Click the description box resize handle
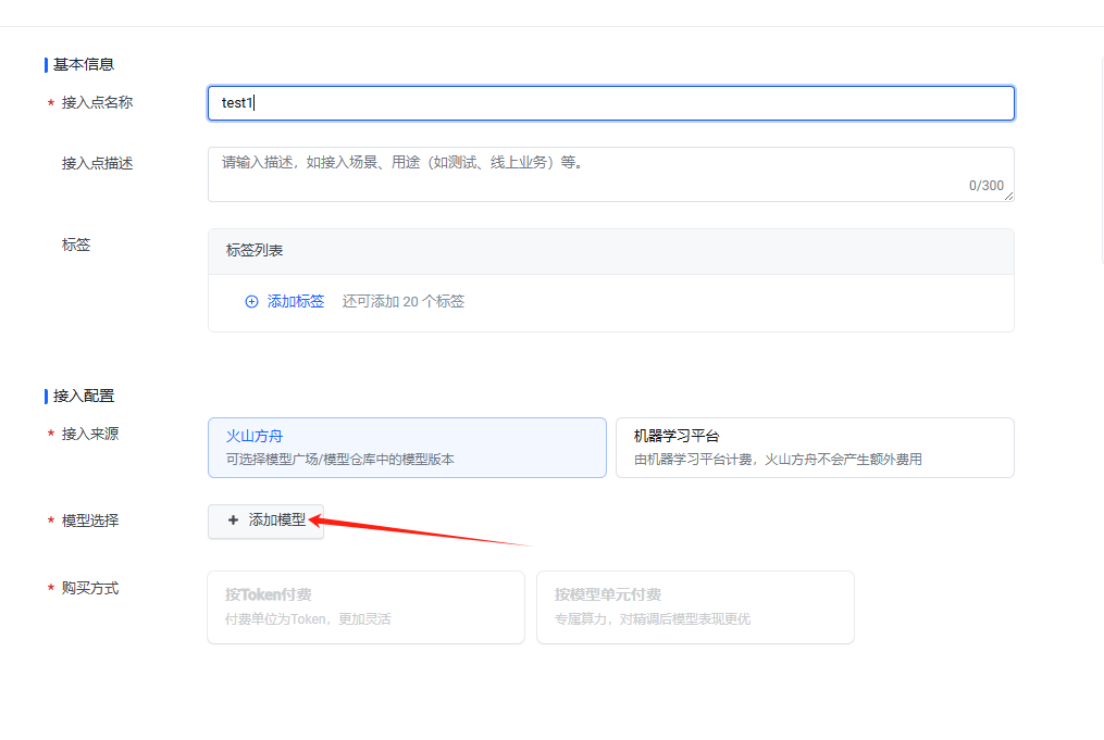 [1009, 196]
